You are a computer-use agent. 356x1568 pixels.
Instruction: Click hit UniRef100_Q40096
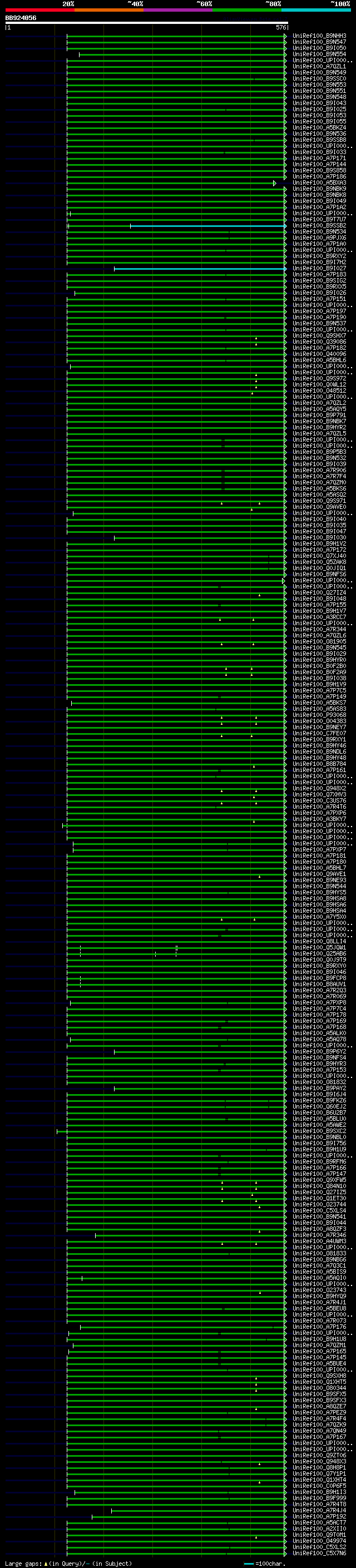point(319,354)
